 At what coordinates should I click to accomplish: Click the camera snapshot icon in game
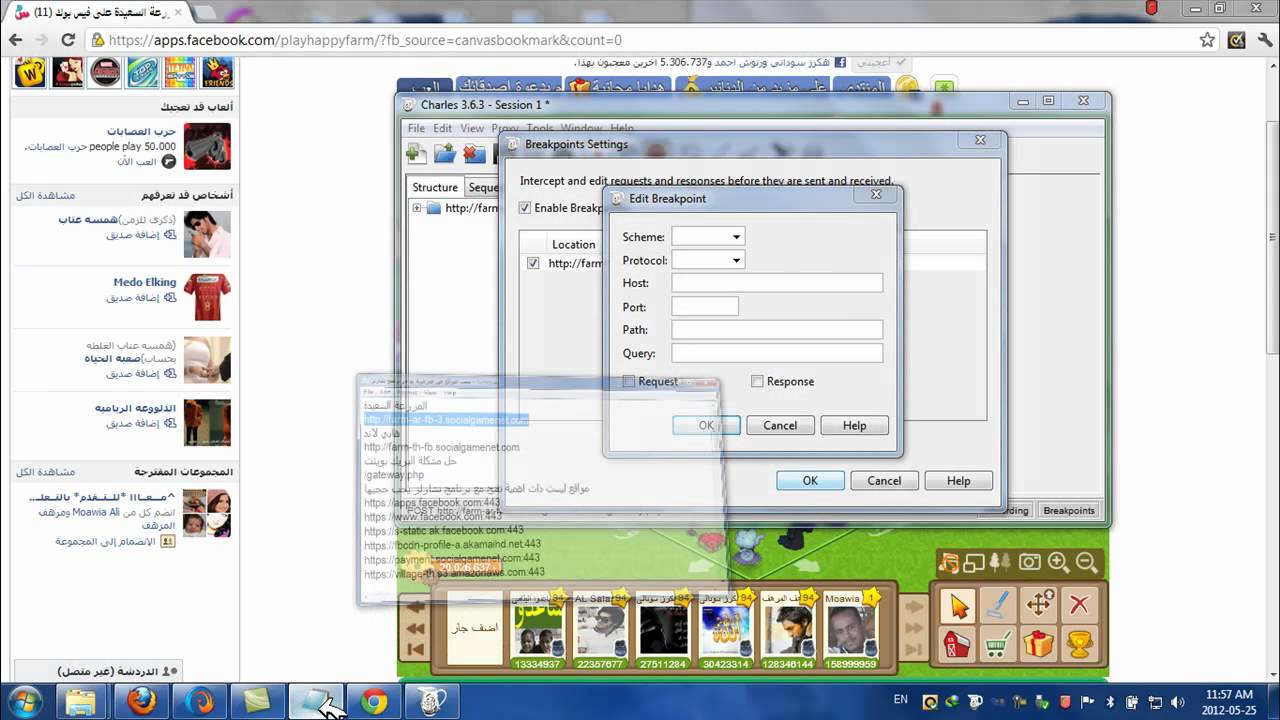coord(1030,563)
